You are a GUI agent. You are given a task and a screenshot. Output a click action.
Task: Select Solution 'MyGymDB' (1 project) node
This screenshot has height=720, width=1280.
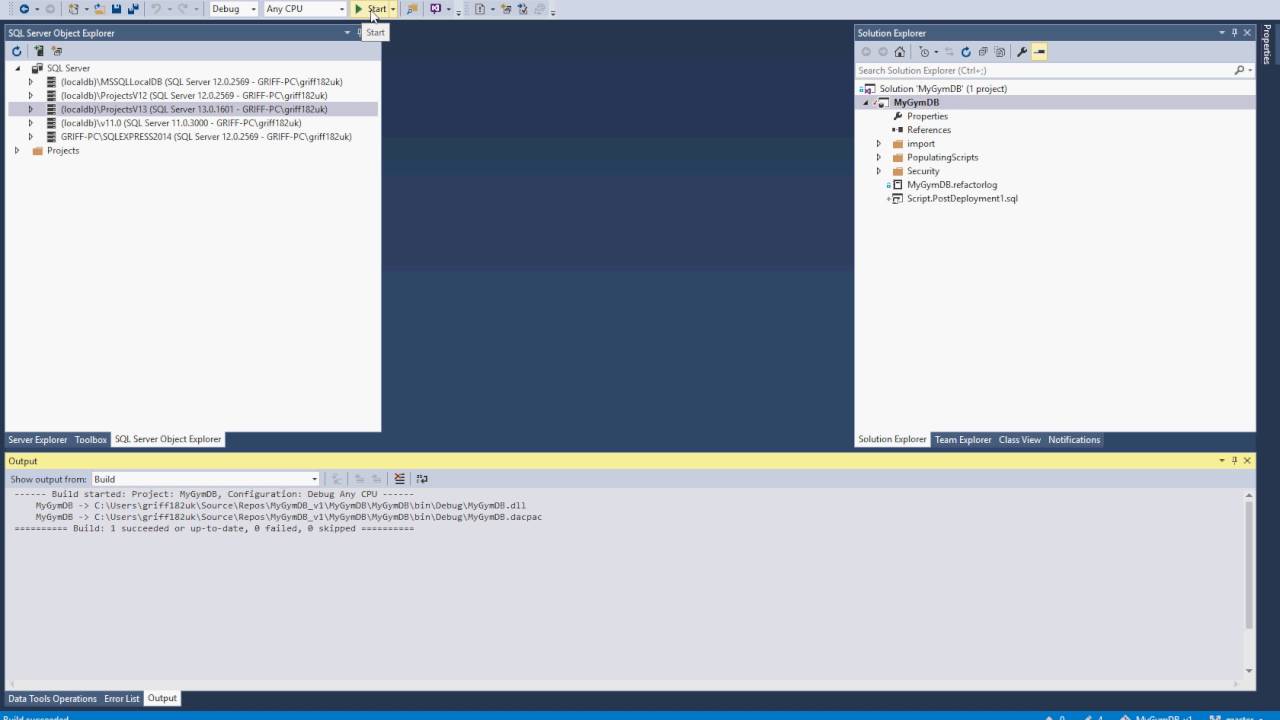pos(943,89)
